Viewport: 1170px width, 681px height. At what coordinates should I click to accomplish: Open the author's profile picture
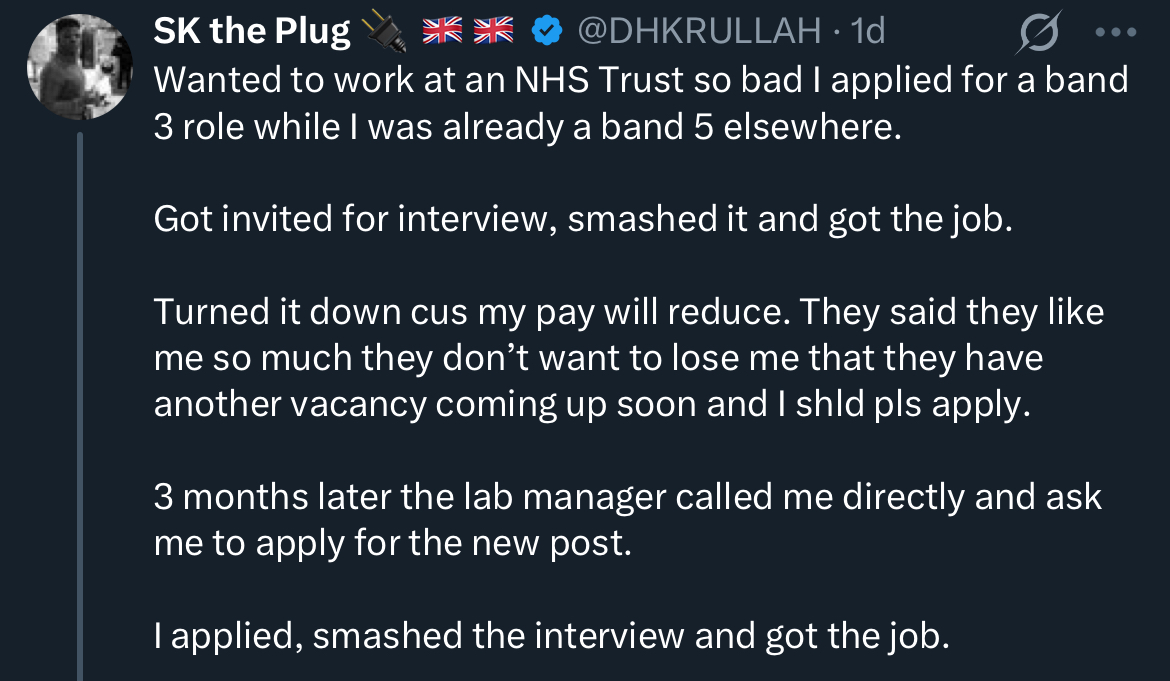[79, 67]
